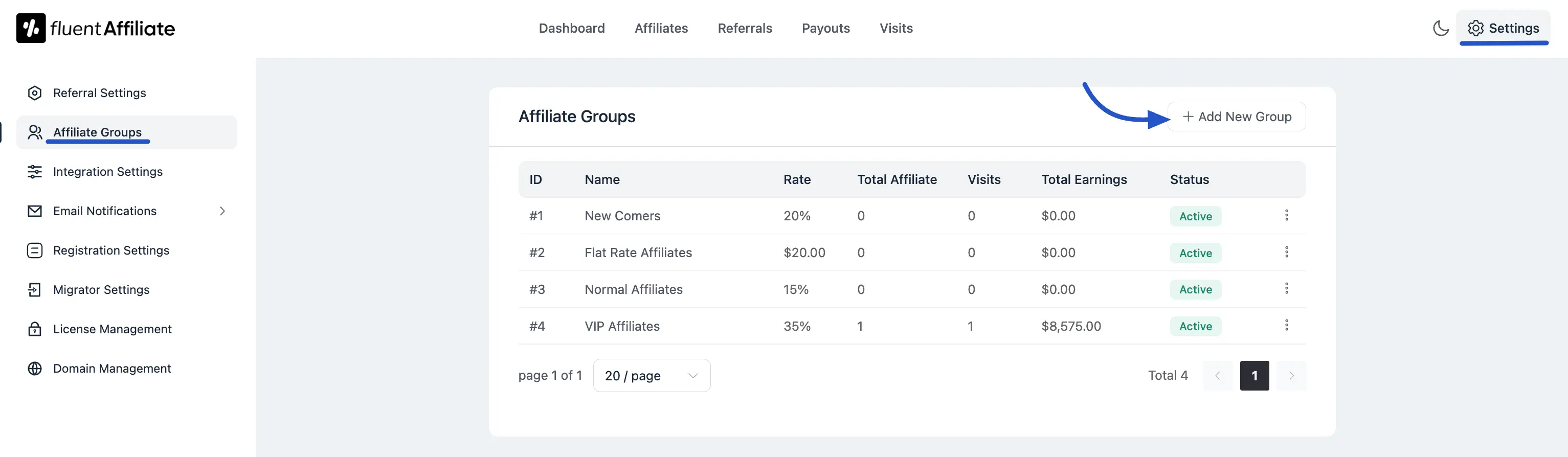1568x457 pixels.
Task: Open Registration Settings in the sidebar
Action: [111, 250]
